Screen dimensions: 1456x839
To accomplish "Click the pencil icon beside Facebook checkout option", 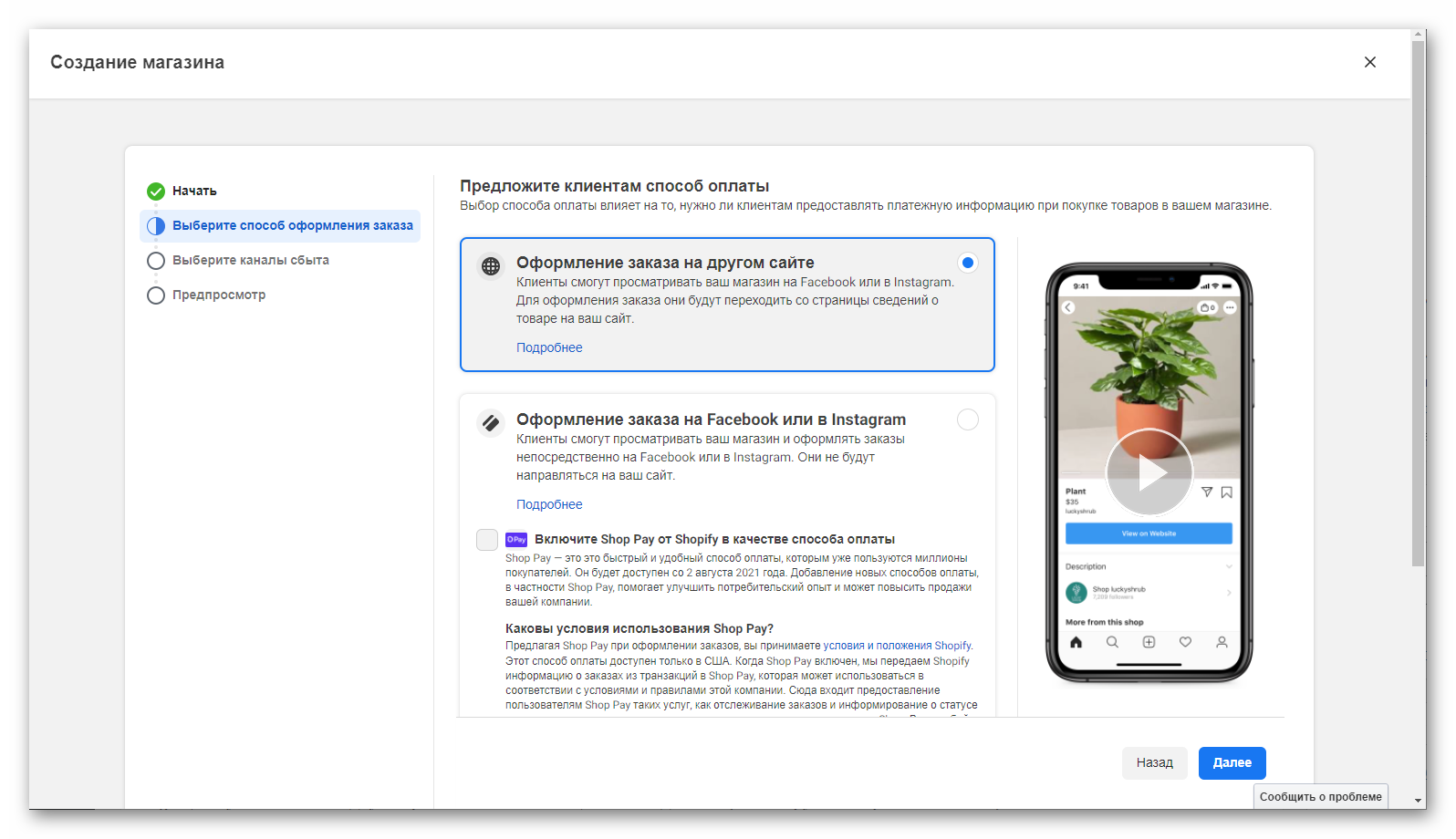I will coord(491,423).
